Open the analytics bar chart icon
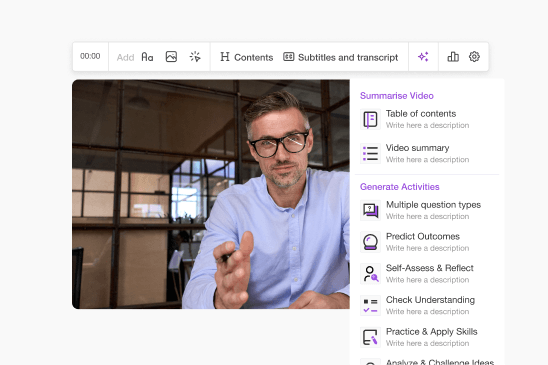The height and width of the screenshot is (365, 548). click(453, 57)
